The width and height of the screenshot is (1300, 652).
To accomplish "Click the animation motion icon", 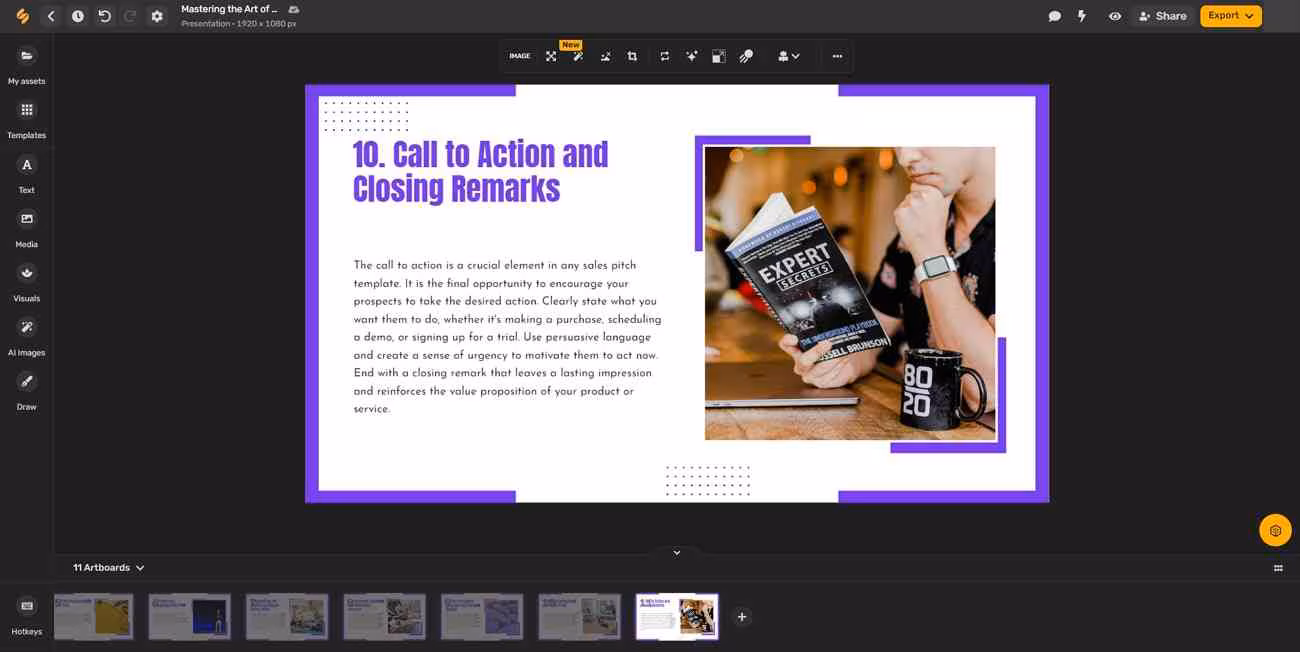I will tap(745, 56).
